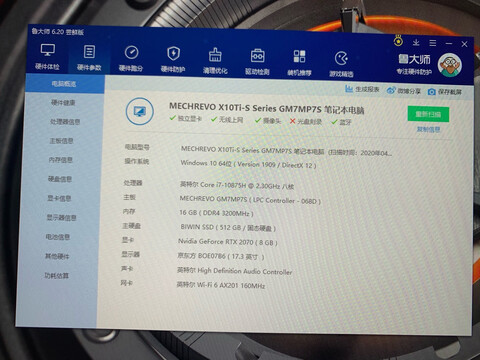Open the 游戏精选 game picks section
This screenshot has height=360, width=480.
tap(341, 64)
